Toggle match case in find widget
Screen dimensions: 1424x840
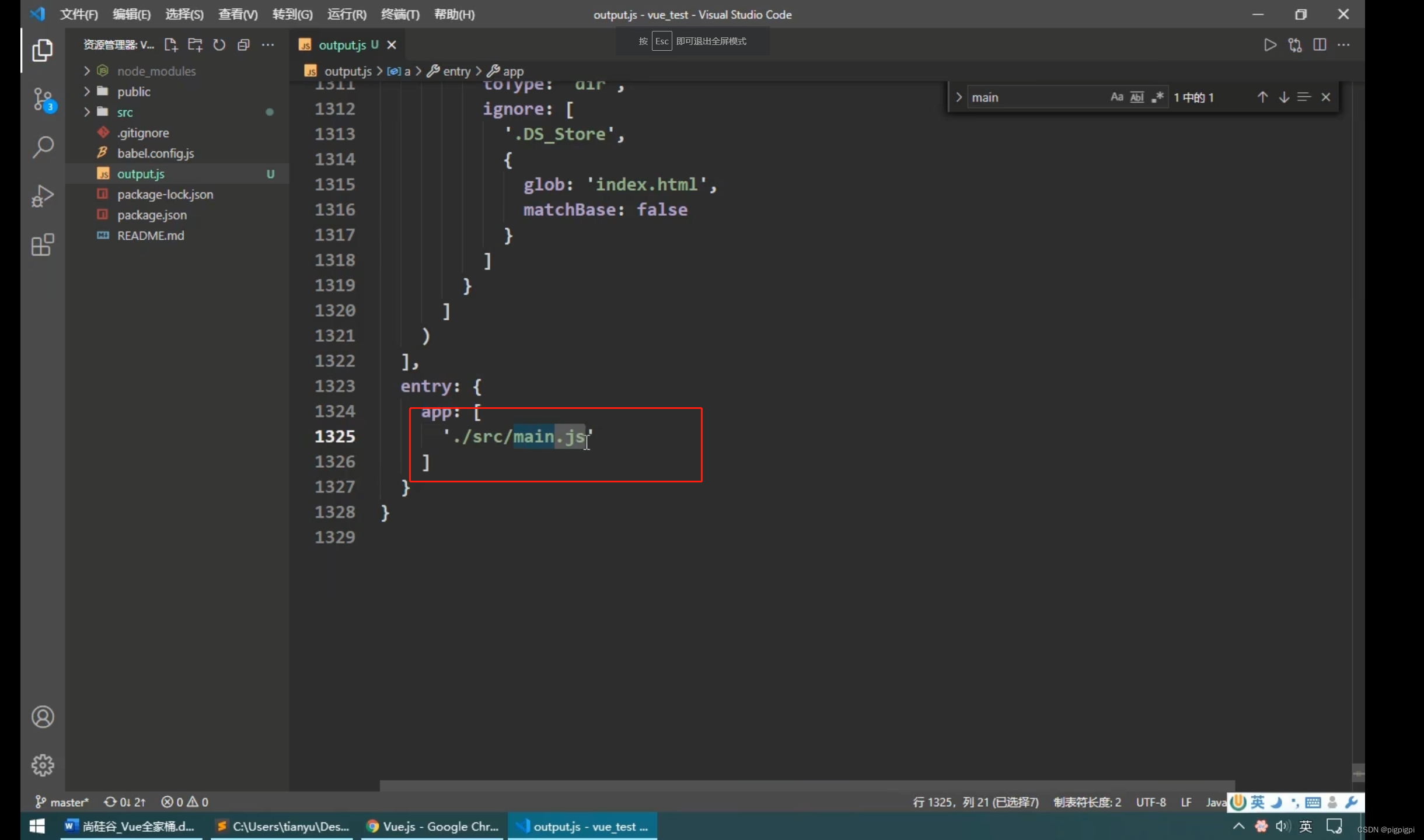click(1116, 97)
